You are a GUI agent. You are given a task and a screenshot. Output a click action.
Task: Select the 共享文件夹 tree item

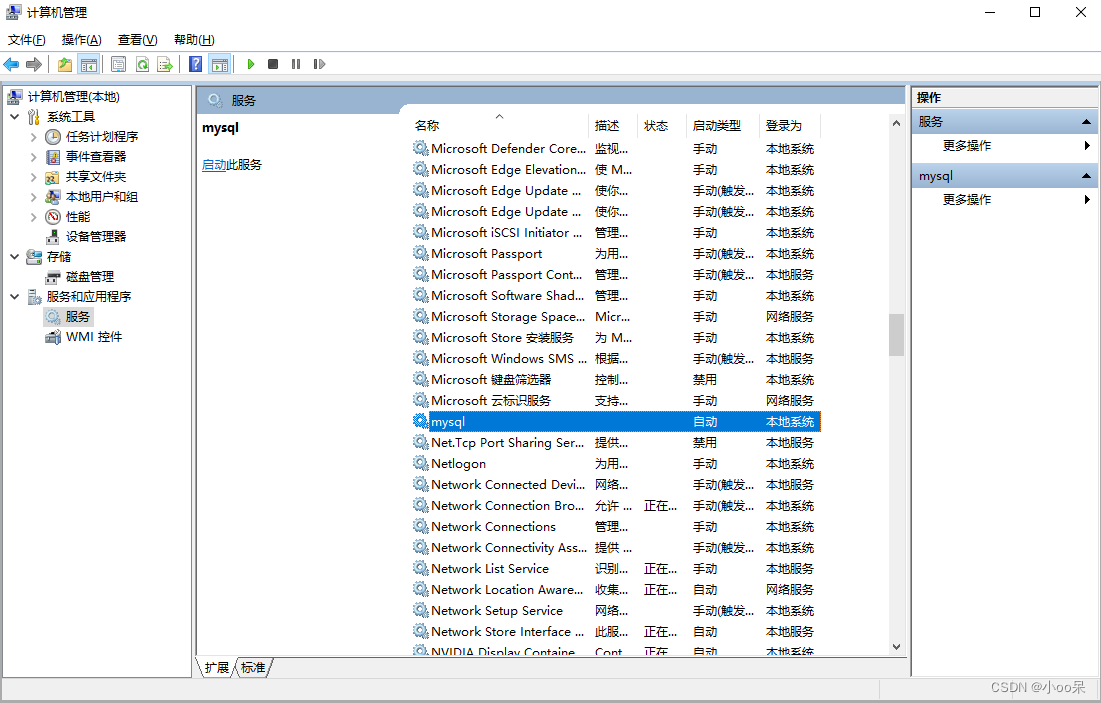(x=96, y=176)
